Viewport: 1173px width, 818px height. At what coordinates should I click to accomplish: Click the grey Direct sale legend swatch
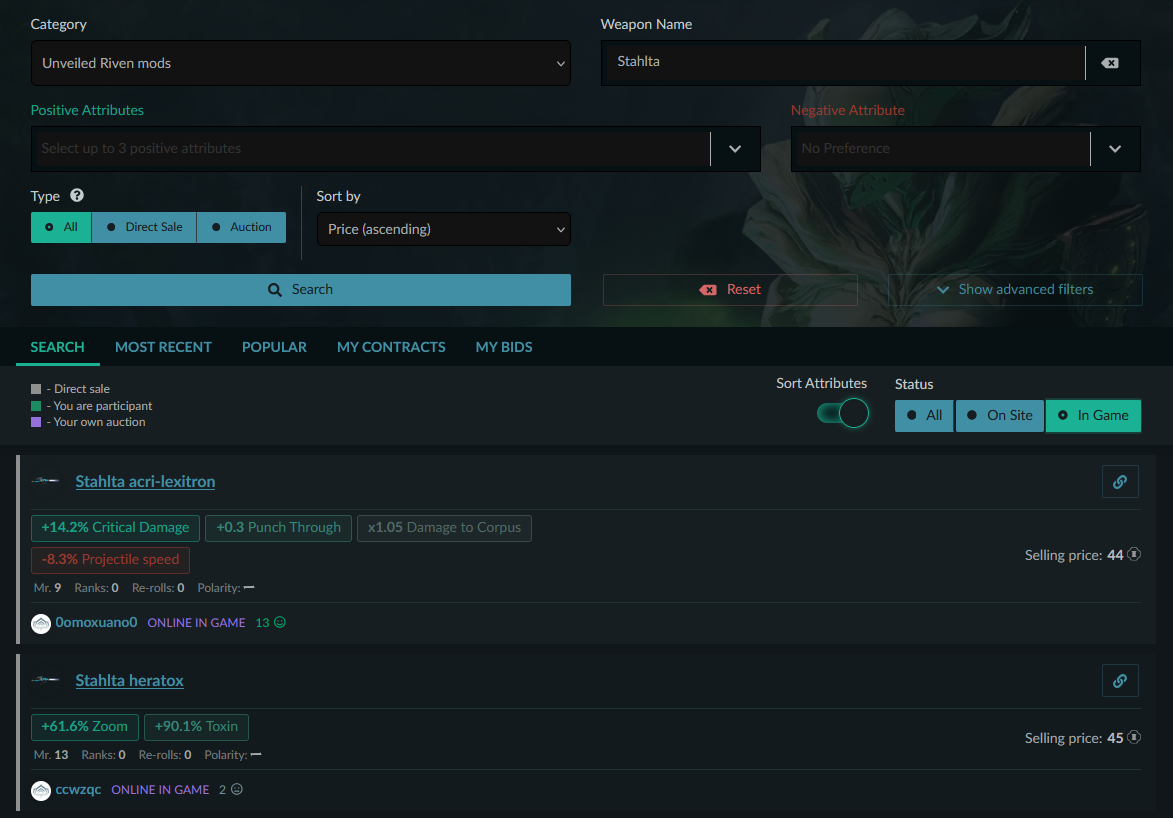click(36, 389)
